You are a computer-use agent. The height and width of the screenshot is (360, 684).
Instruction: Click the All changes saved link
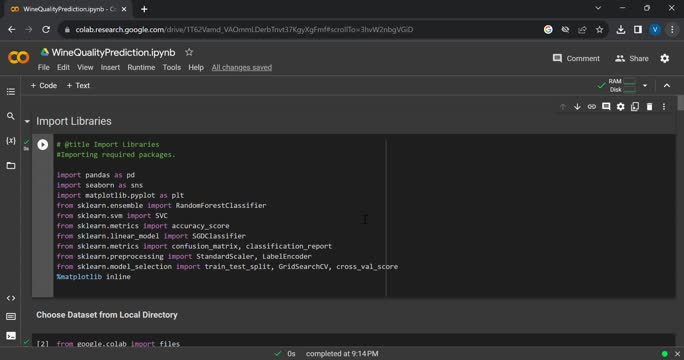[242, 67]
